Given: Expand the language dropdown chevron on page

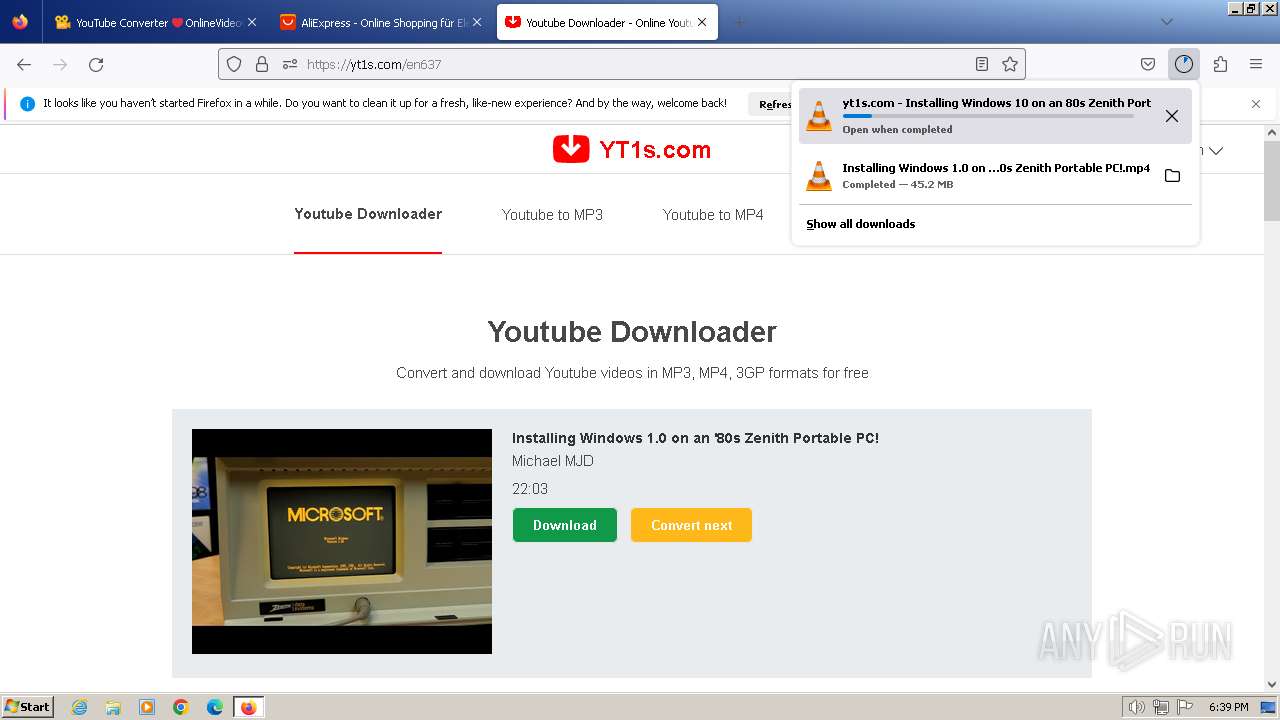Looking at the screenshot, I should coord(1216,151).
